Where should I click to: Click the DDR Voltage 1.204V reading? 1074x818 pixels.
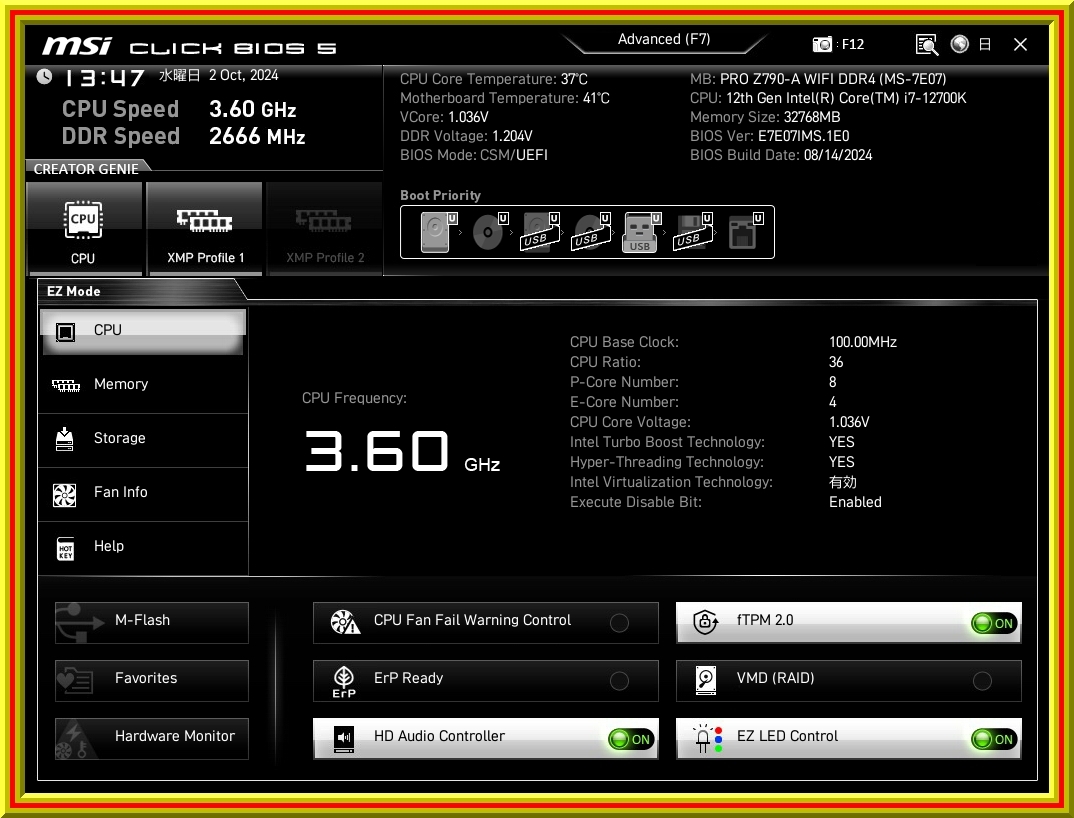pyautogui.click(x=466, y=136)
